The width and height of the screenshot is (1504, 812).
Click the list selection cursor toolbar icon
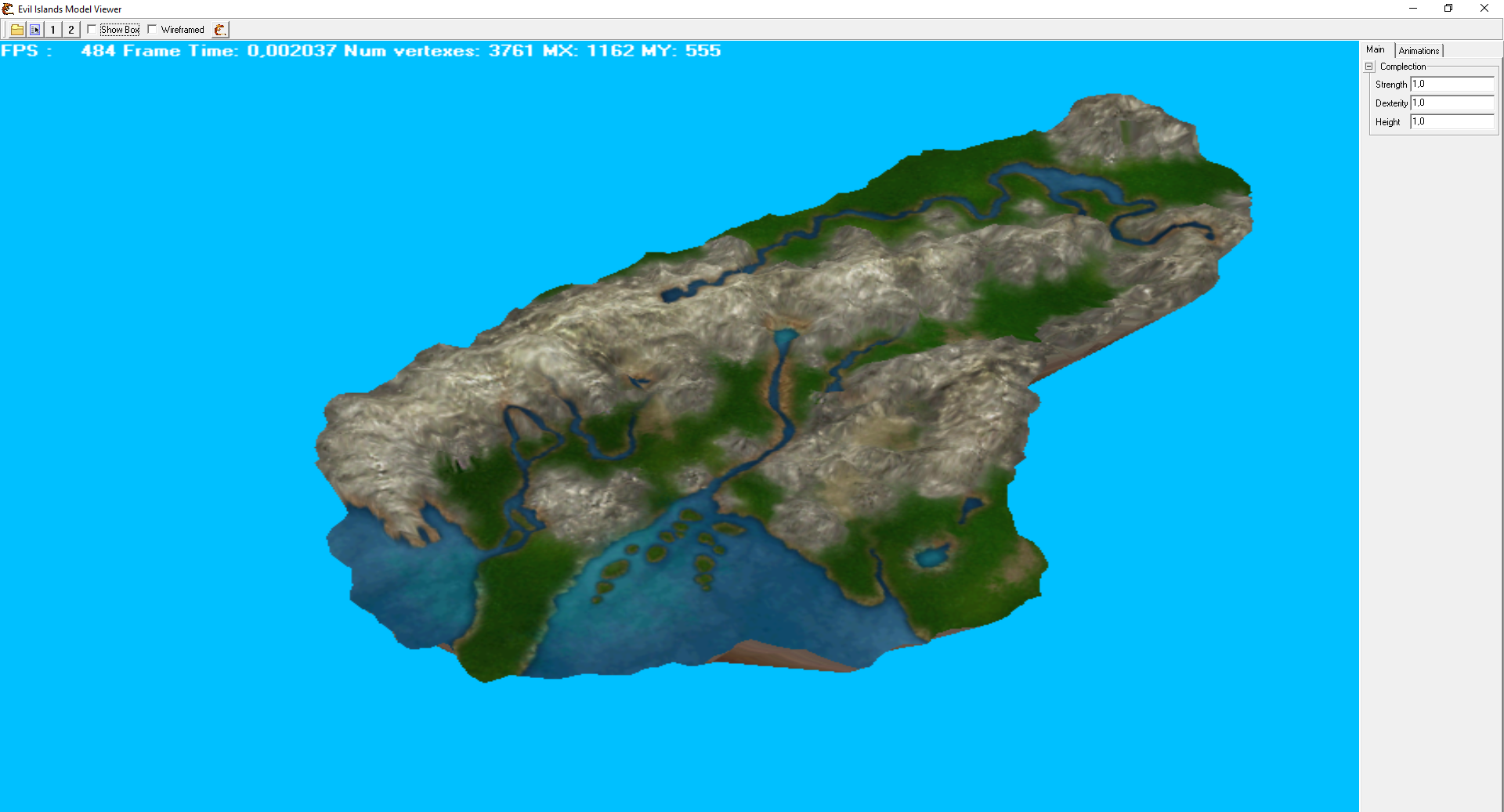click(34, 30)
